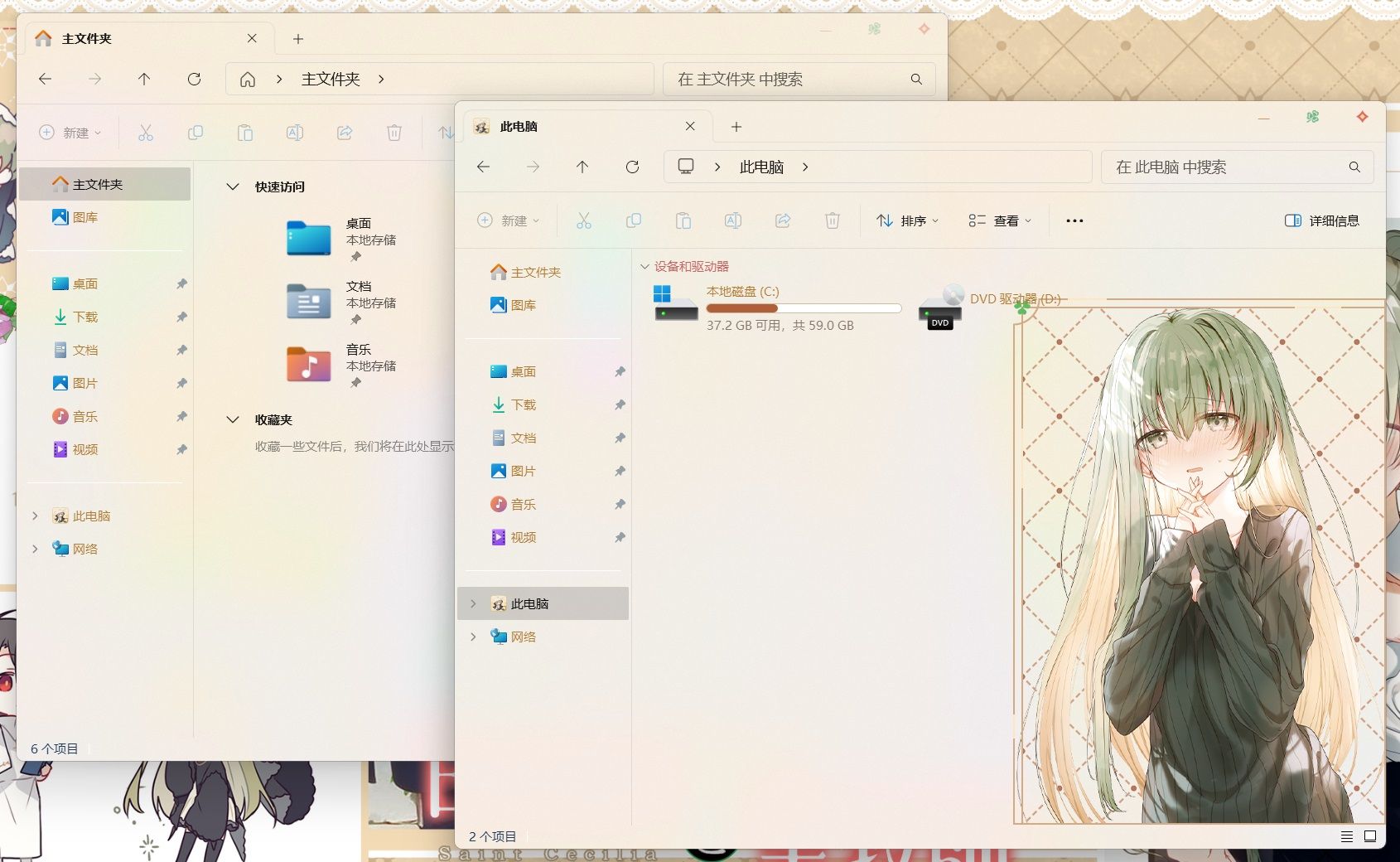Click Delete trash icon in 主文件夹 window
The height and width of the screenshot is (862, 1400).
pyautogui.click(x=394, y=133)
